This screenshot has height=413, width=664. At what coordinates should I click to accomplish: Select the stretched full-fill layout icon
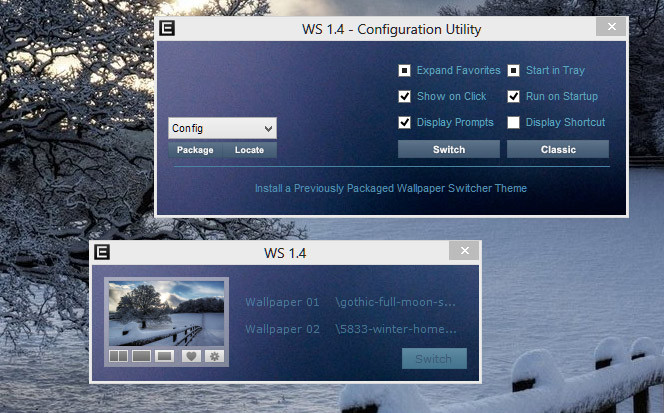[141, 356]
